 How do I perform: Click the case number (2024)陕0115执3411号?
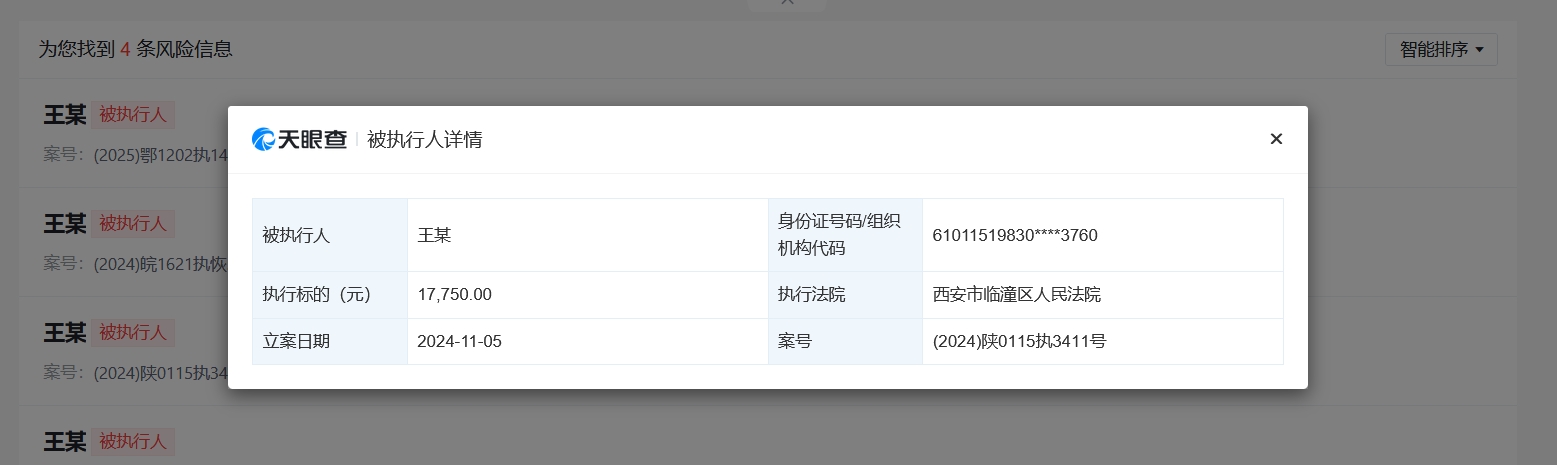(1018, 341)
